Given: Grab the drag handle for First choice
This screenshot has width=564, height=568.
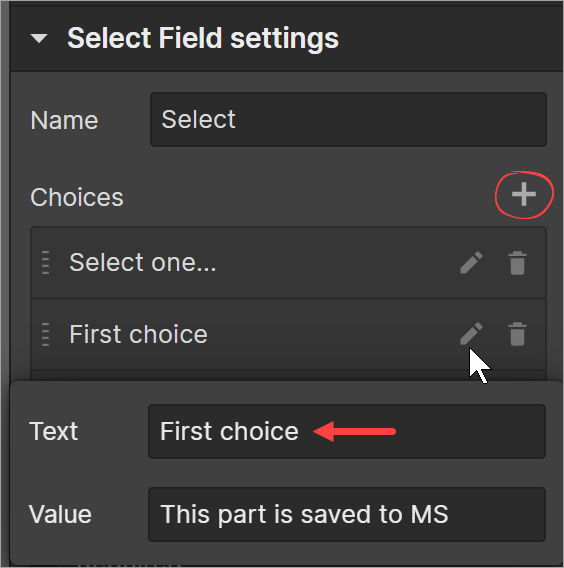Looking at the screenshot, I should 46,334.
